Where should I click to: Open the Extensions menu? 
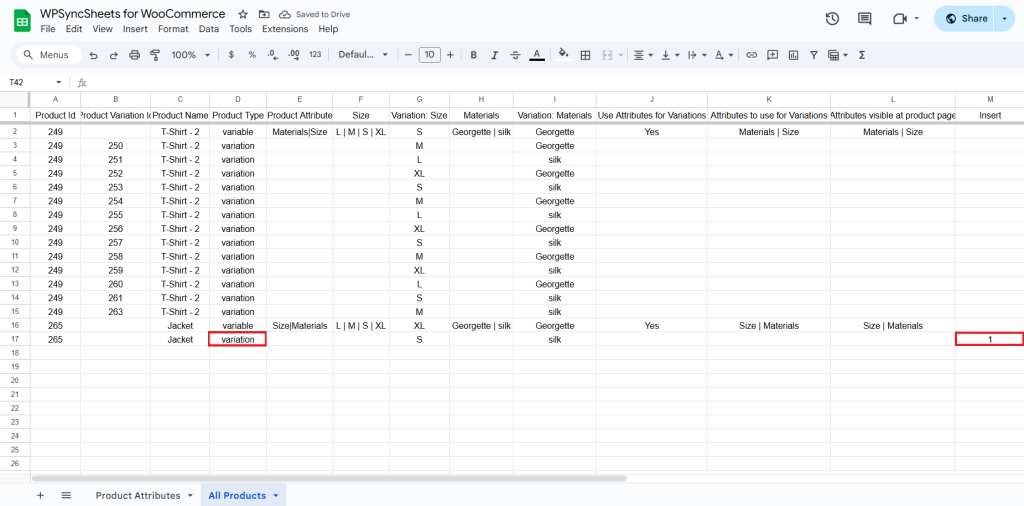click(285, 29)
